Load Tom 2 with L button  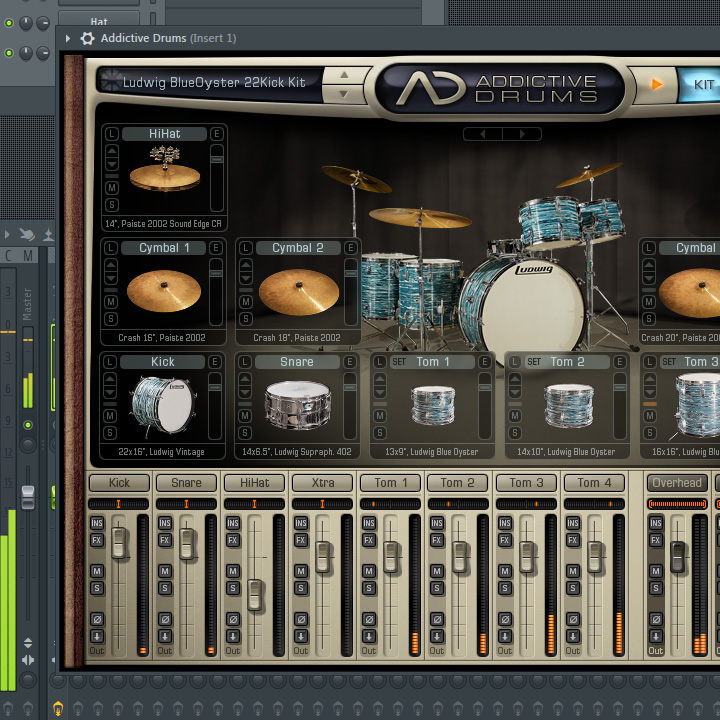coord(515,362)
